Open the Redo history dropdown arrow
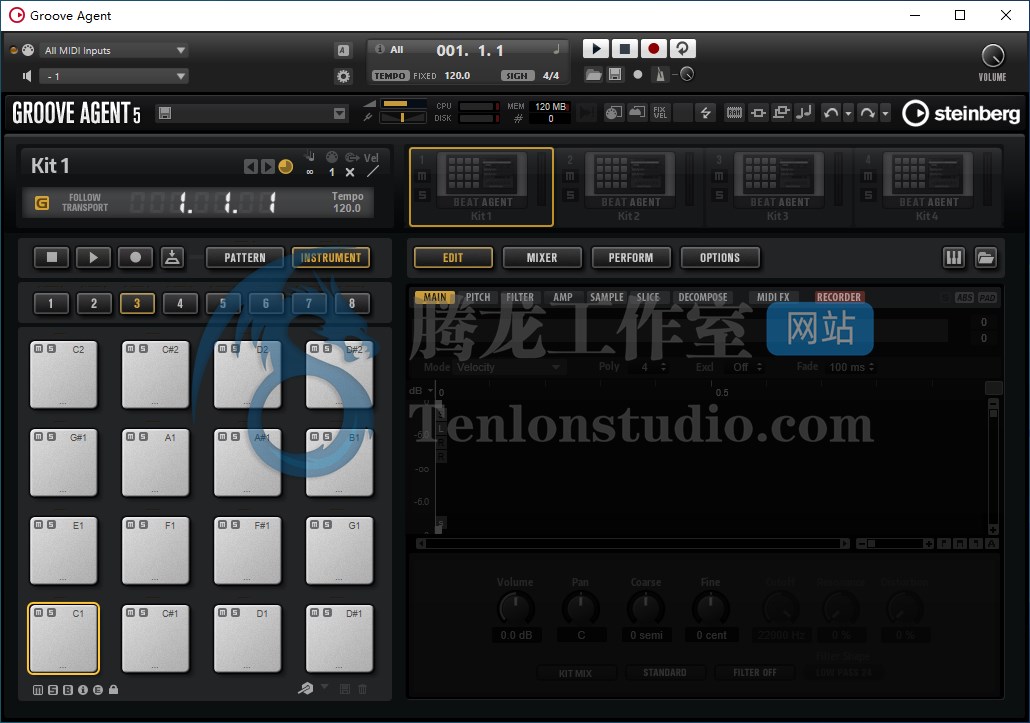The height and width of the screenshot is (723, 1030). (x=885, y=114)
